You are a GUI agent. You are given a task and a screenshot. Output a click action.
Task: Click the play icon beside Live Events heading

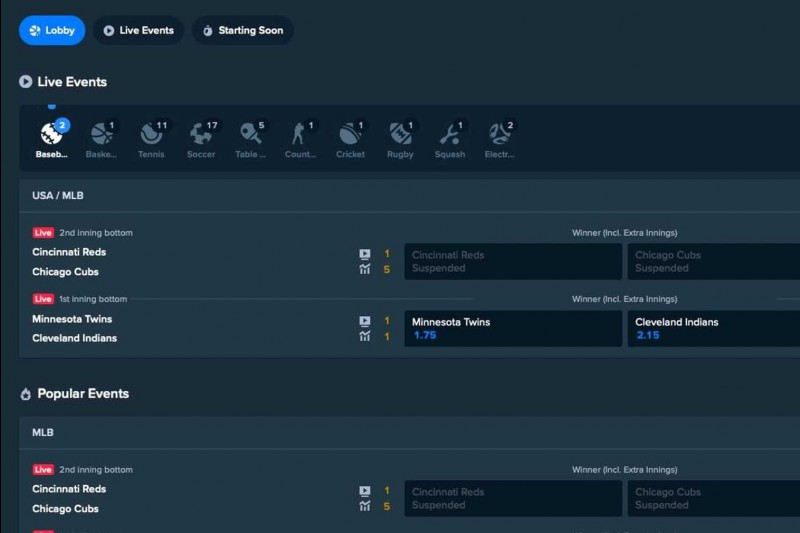tap(26, 82)
